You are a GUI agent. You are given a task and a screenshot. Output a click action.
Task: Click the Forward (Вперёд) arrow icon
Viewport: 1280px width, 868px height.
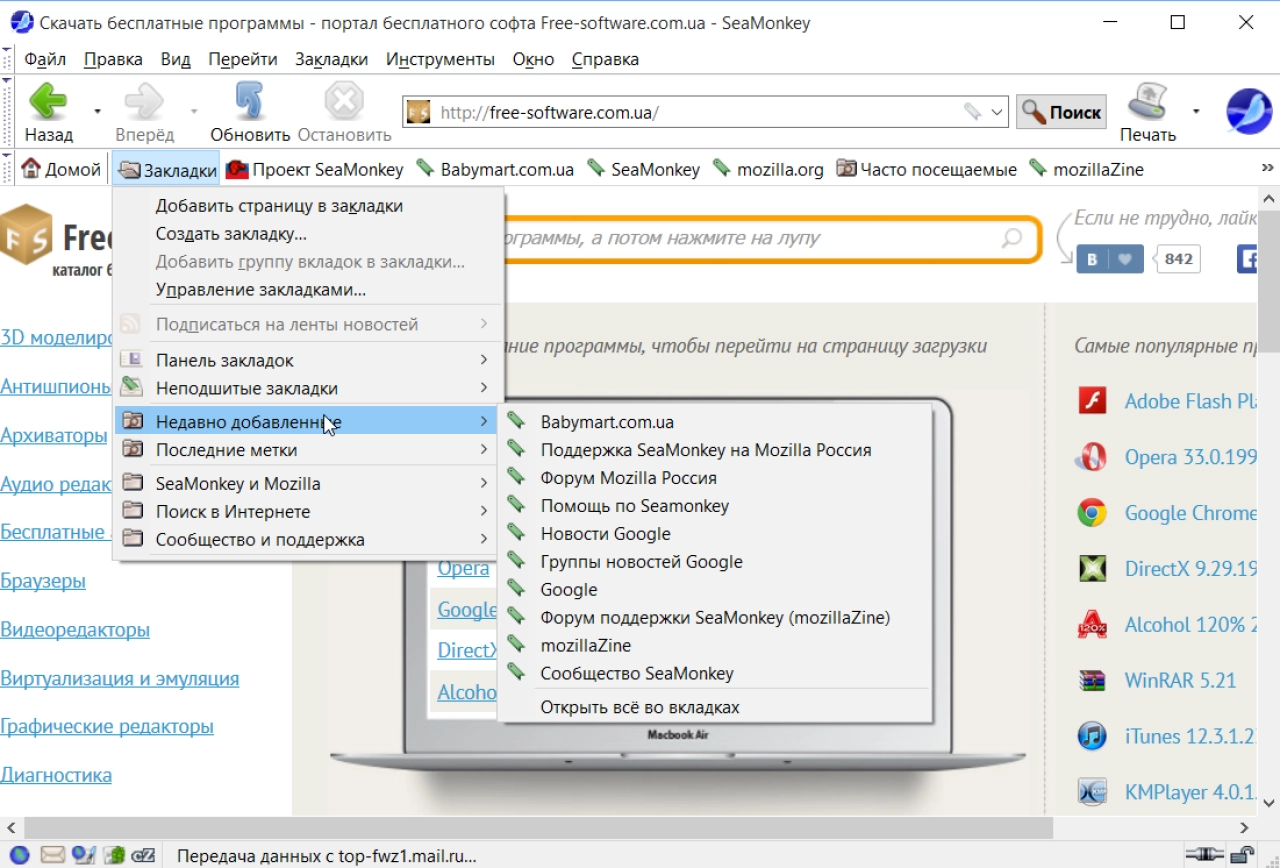tap(144, 103)
